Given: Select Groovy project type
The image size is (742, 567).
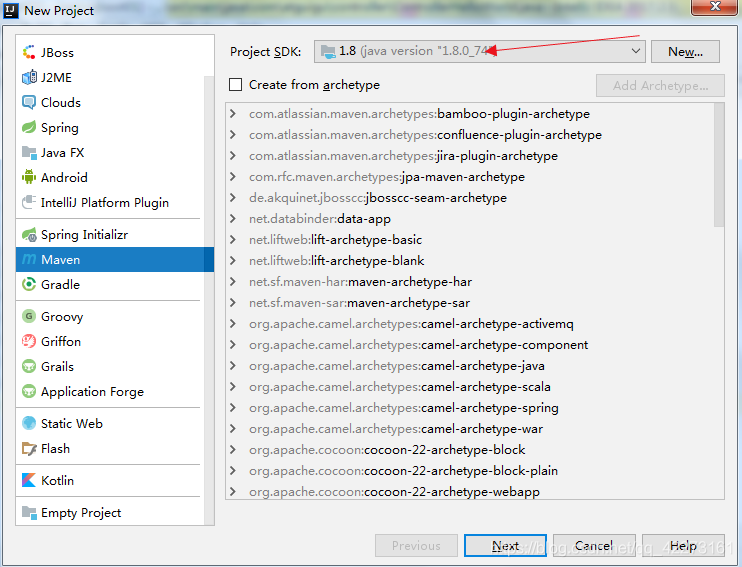Looking at the screenshot, I should tap(110, 316).
